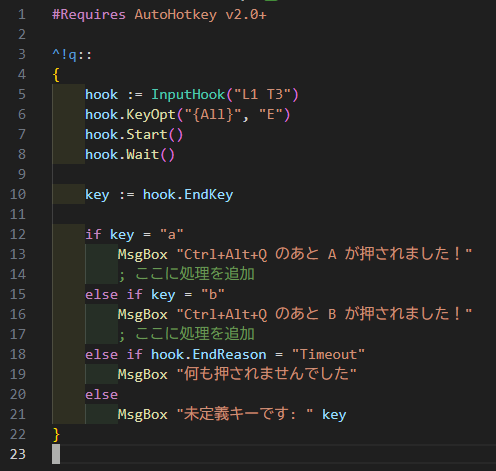Click the 'InputHook' function name
The width and height of the screenshot is (496, 471).
tap(188, 95)
